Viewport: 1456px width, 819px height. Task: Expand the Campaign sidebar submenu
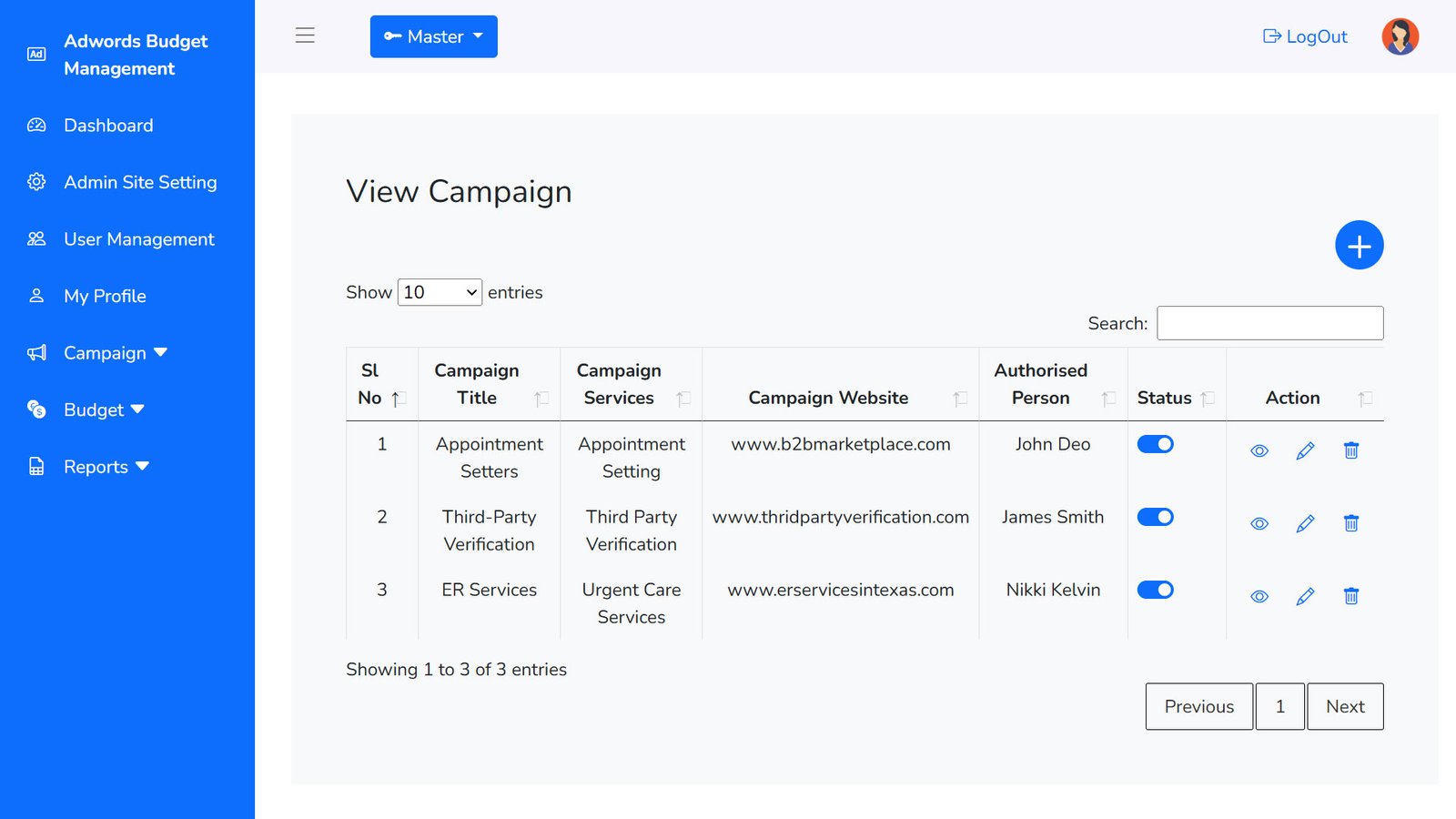point(115,353)
